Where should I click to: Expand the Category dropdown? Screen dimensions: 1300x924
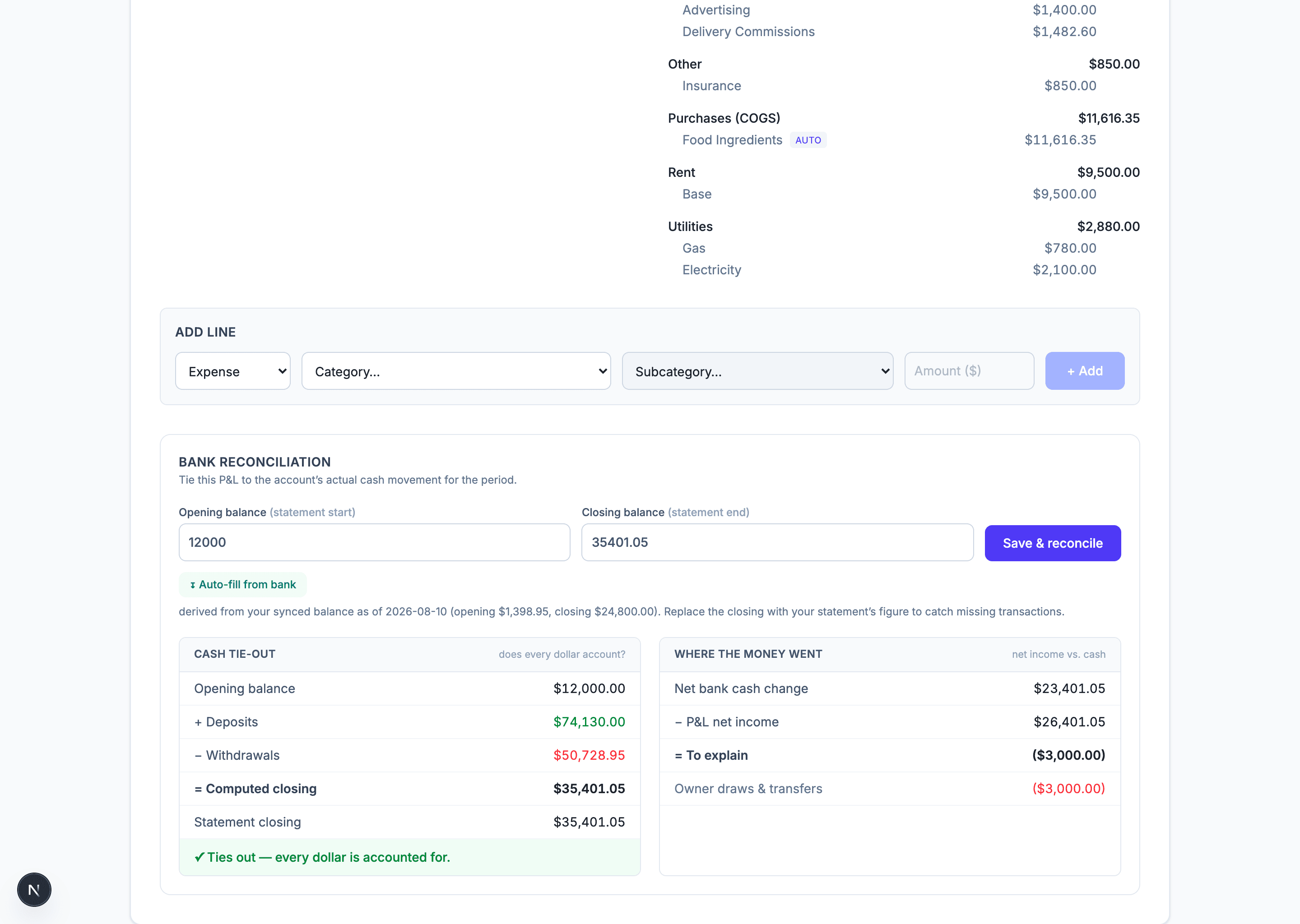[x=456, y=371]
